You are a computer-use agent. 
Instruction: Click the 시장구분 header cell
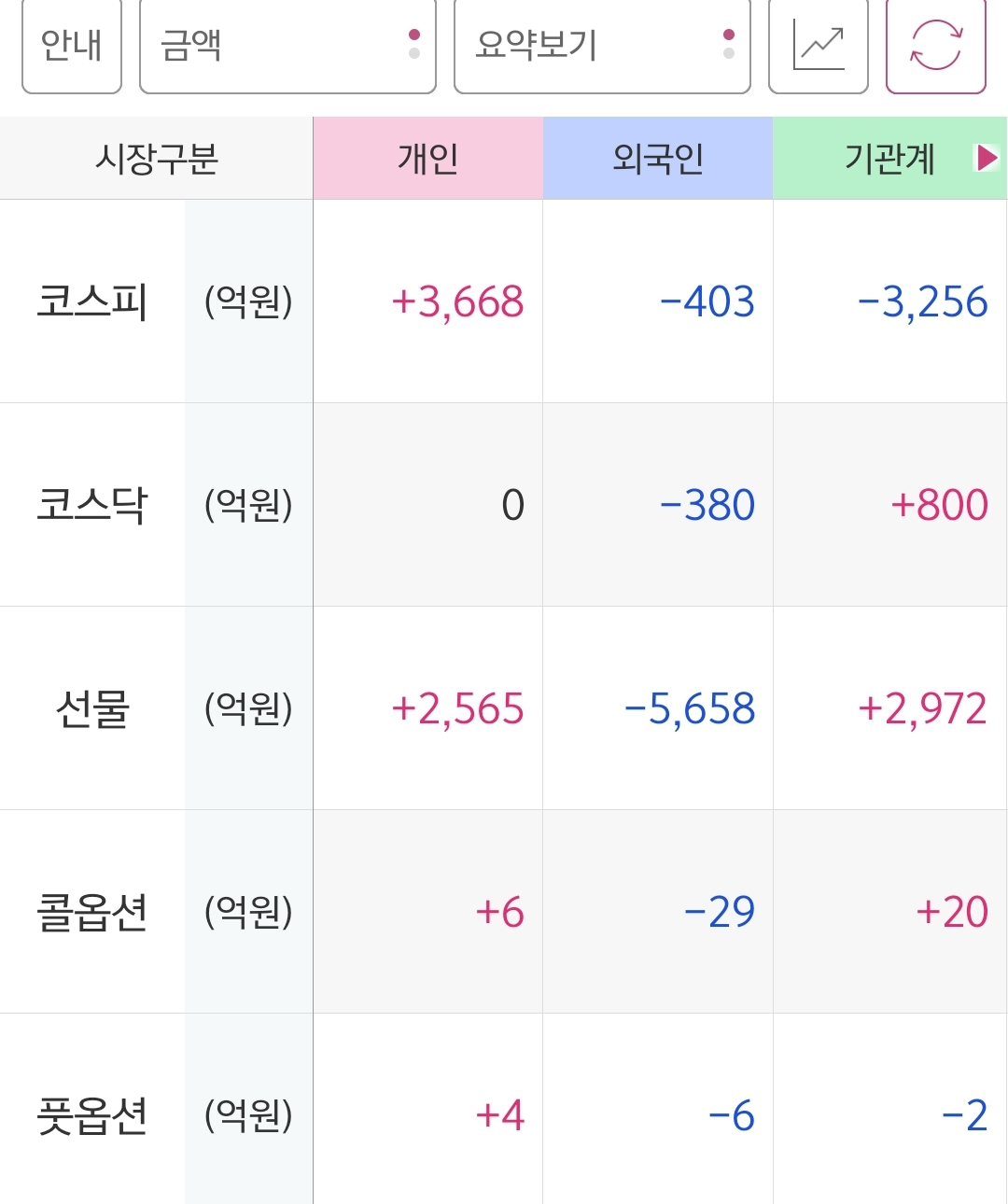click(x=156, y=158)
